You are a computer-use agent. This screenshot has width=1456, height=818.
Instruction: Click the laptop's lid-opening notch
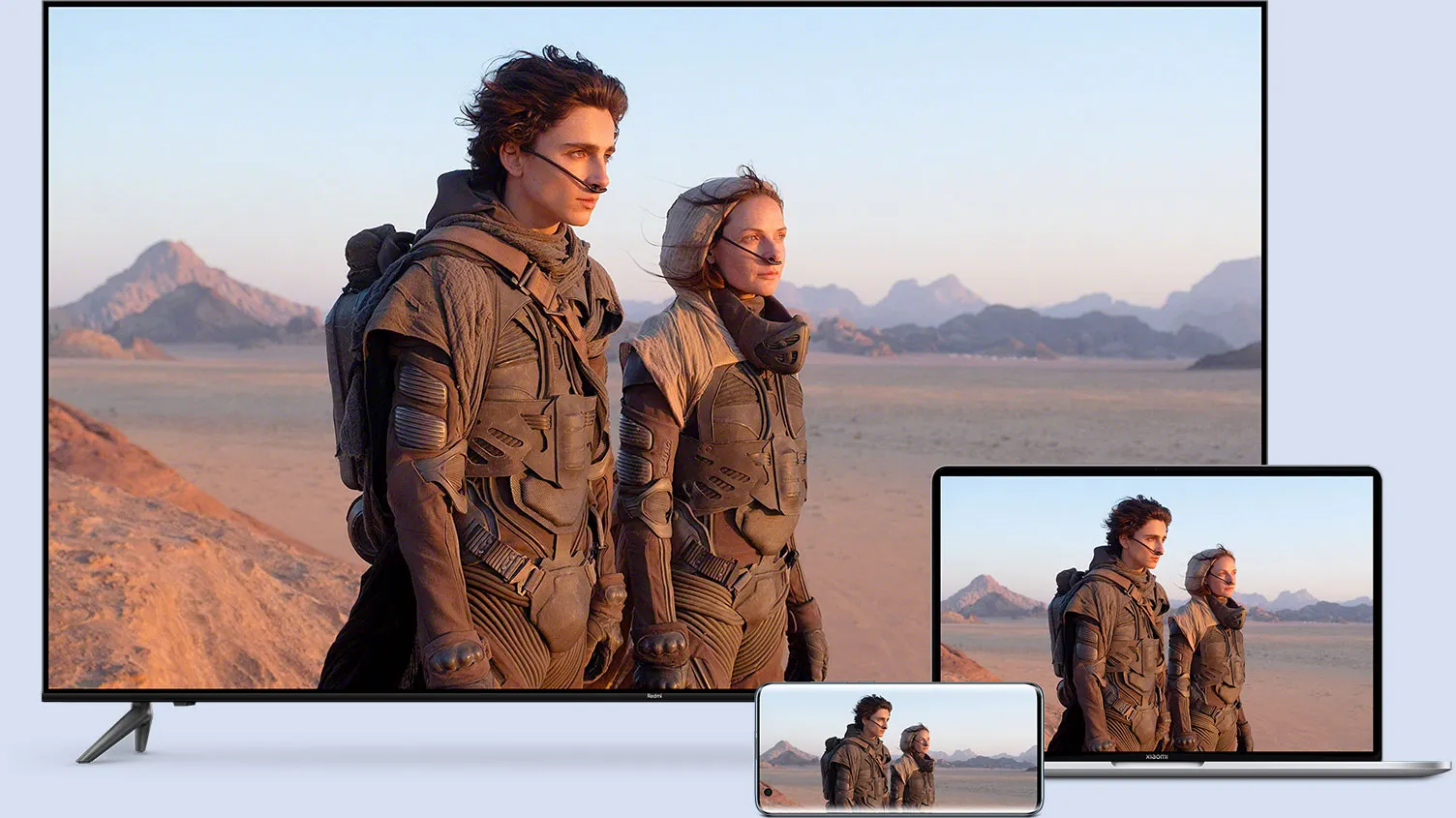(1156, 765)
